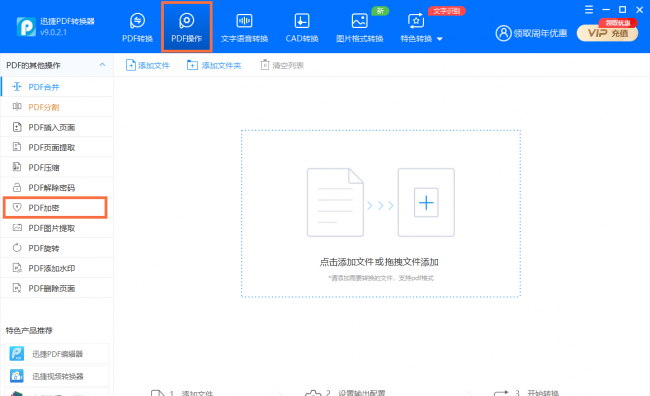Select PDF删除页面 in the sidebar
The height and width of the screenshot is (396, 650).
click(x=57, y=288)
